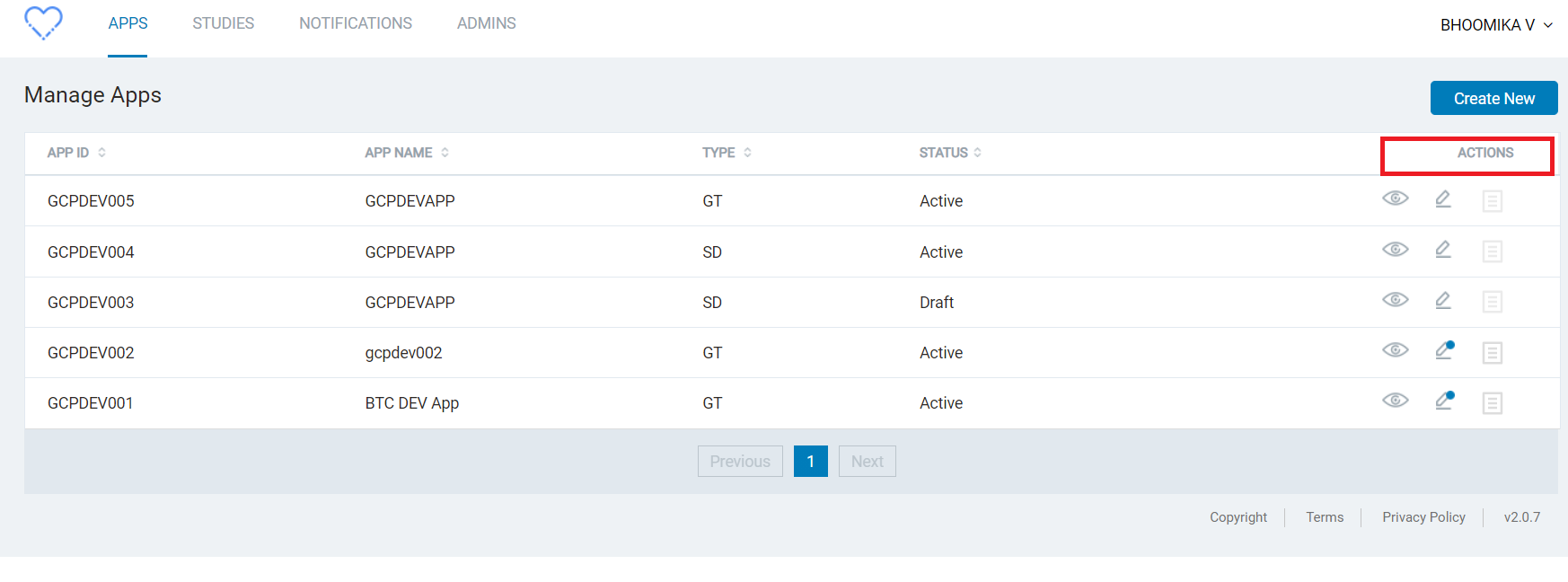The image size is (1568, 582).
Task: Open document icon for GCPDEV003
Action: [1492, 302]
